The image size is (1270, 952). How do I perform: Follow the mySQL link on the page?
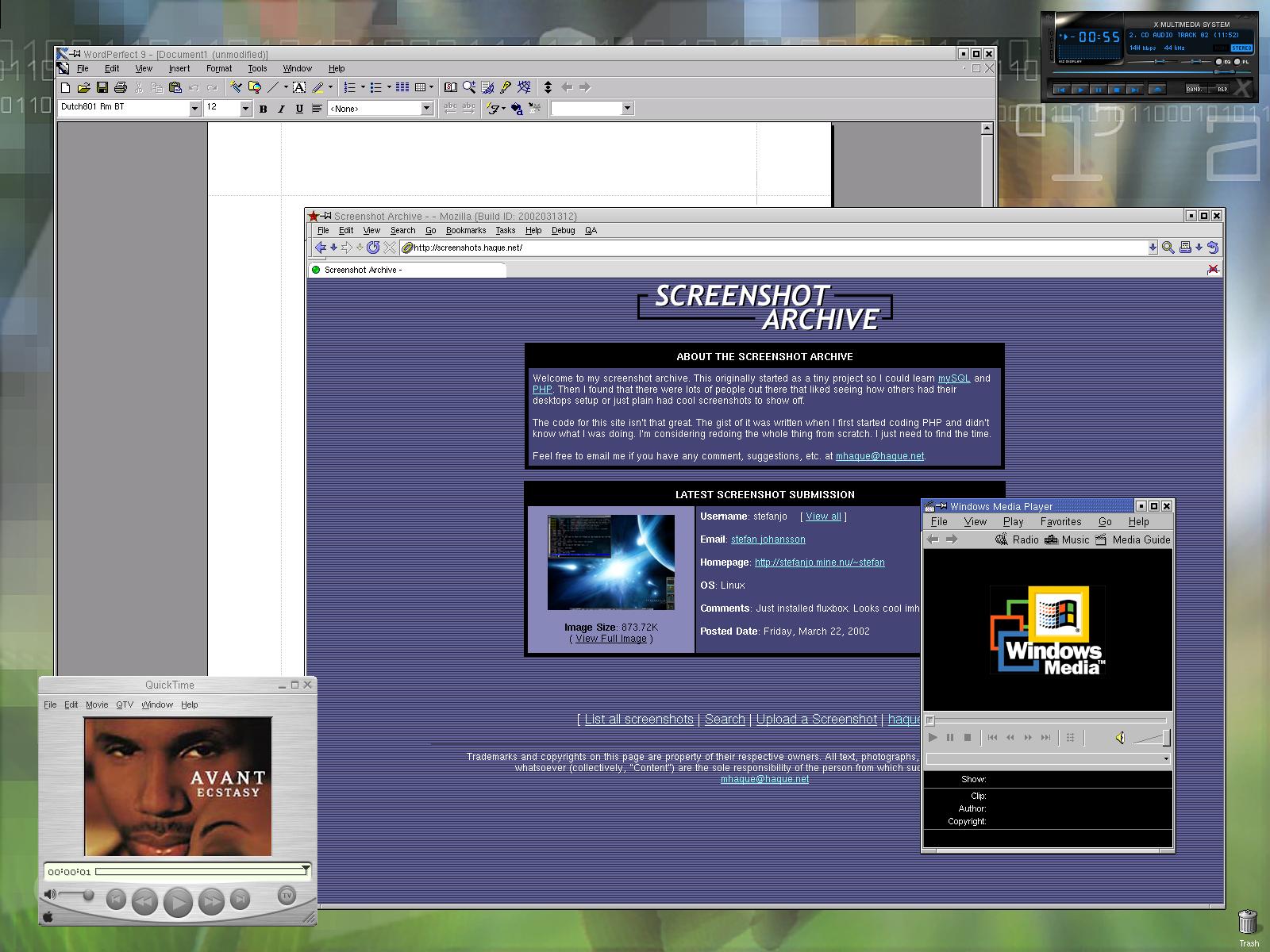pos(954,378)
